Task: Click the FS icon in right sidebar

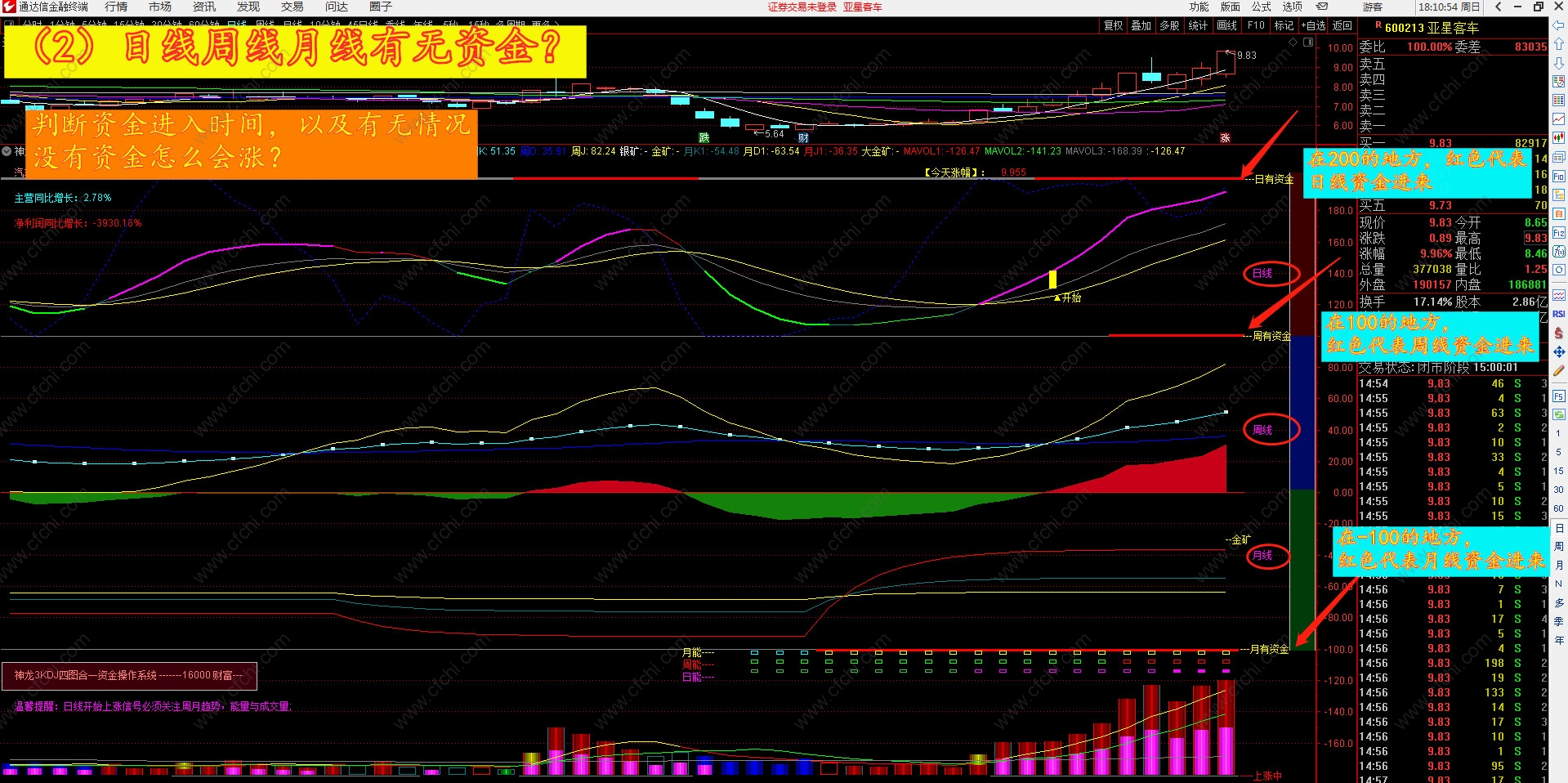Action: (x=1559, y=396)
